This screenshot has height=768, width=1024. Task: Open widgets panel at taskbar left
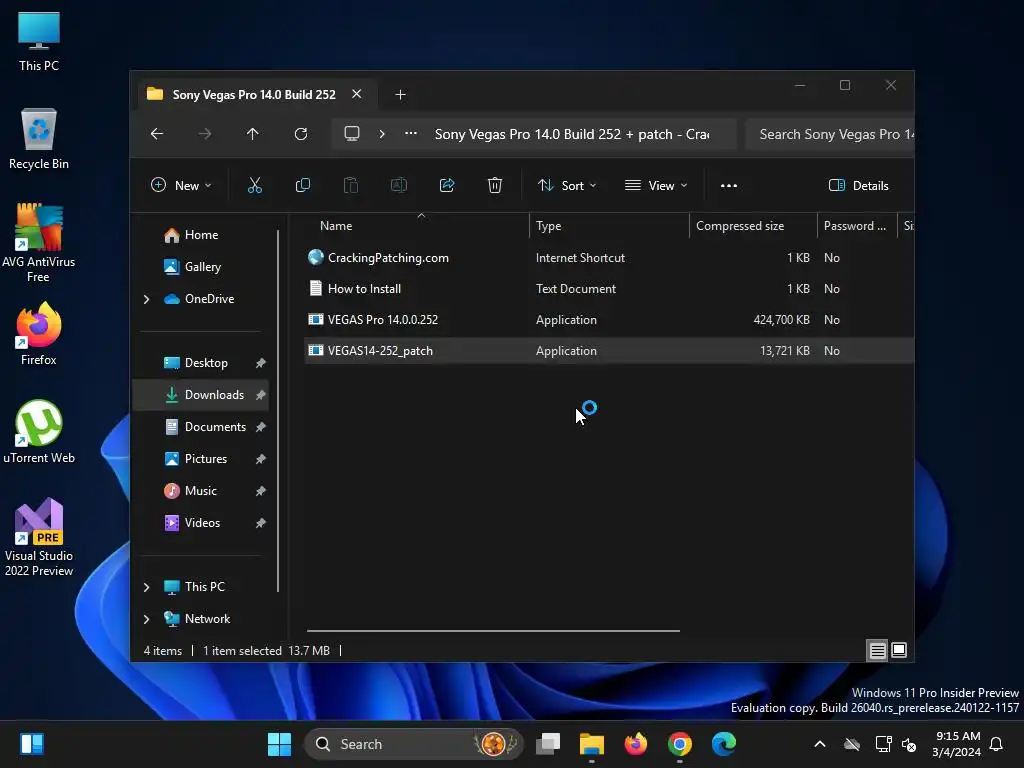click(x=31, y=744)
